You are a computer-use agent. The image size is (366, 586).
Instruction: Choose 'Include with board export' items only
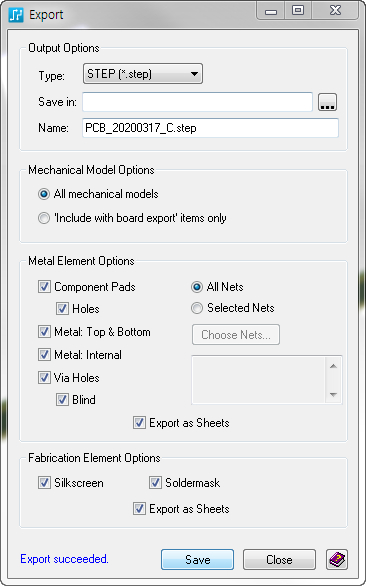click(x=44, y=218)
